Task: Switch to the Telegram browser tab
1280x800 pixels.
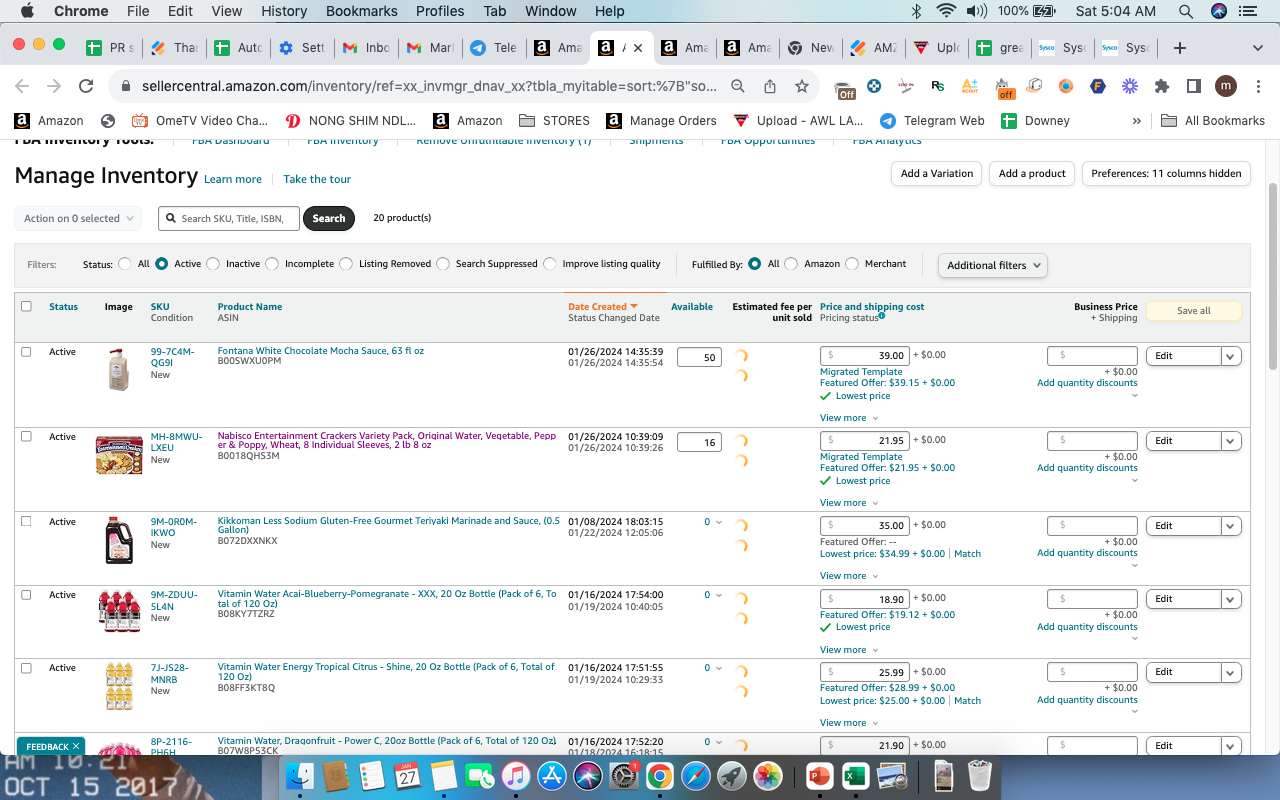Action: [x=492, y=48]
